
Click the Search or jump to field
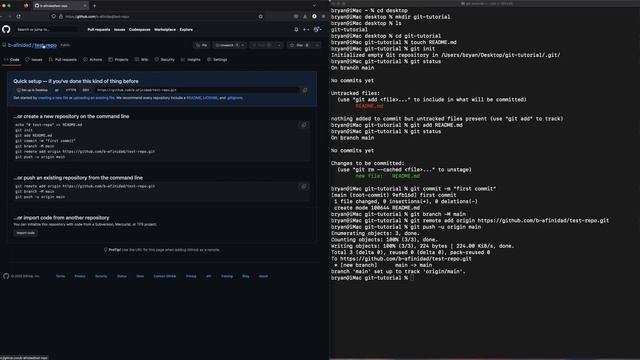(47, 29)
